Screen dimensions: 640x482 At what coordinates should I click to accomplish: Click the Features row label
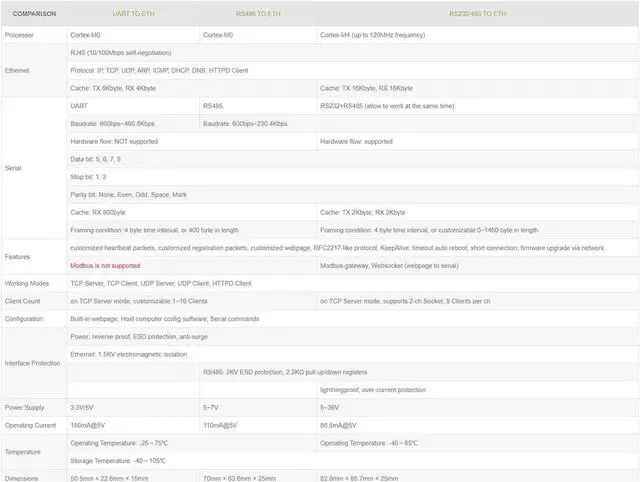(34, 257)
